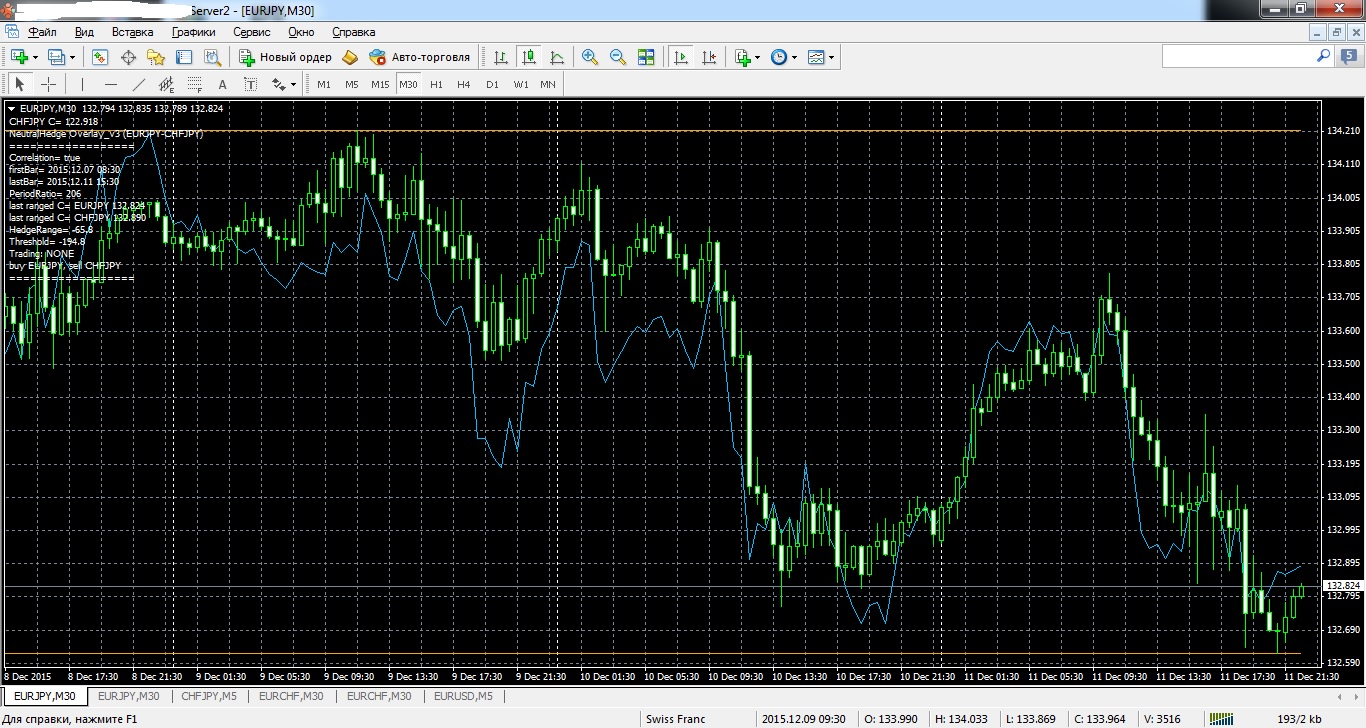Select the Text tool A
1366x728 pixels.
pos(223,84)
